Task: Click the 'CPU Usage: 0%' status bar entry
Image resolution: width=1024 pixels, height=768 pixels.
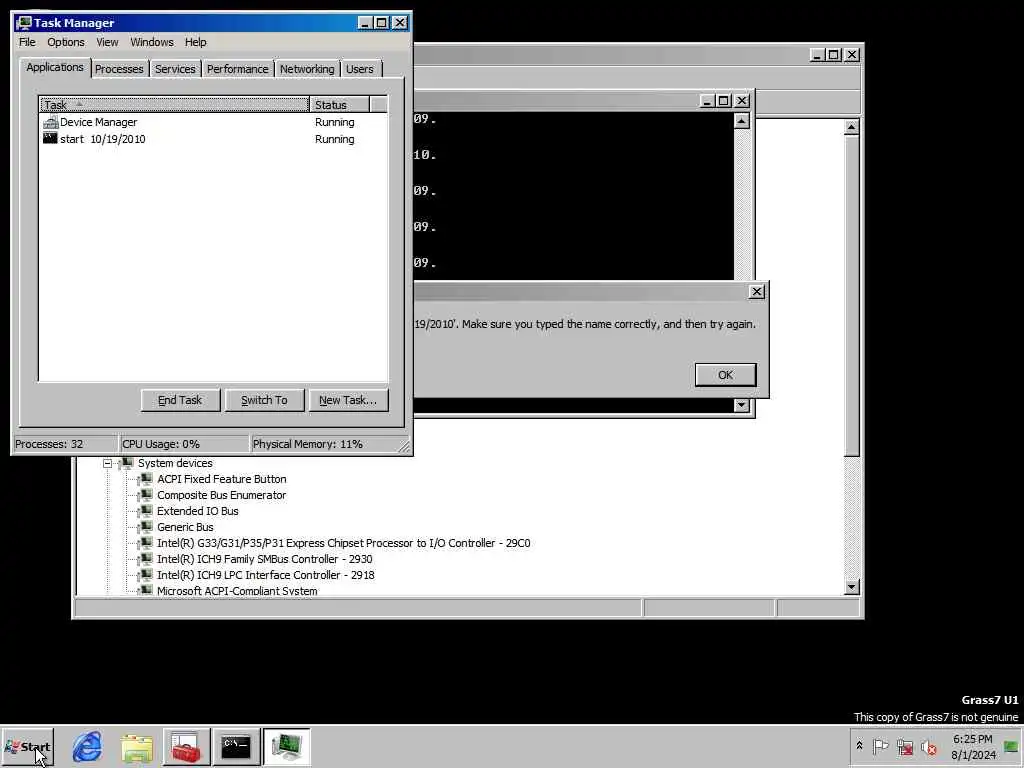Action: tap(184, 444)
